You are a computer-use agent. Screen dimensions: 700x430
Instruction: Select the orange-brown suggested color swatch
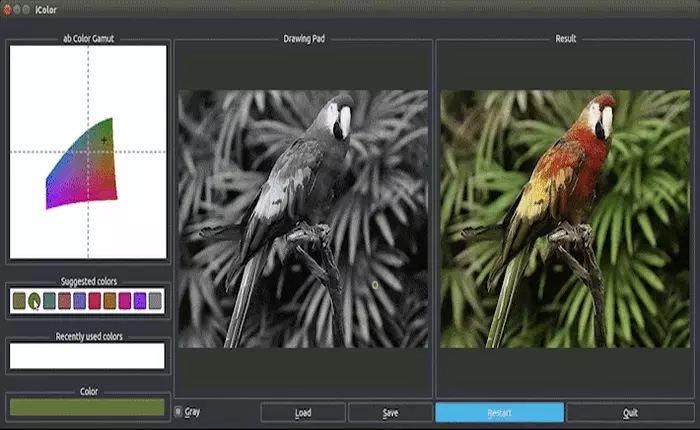click(x=109, y=300)
